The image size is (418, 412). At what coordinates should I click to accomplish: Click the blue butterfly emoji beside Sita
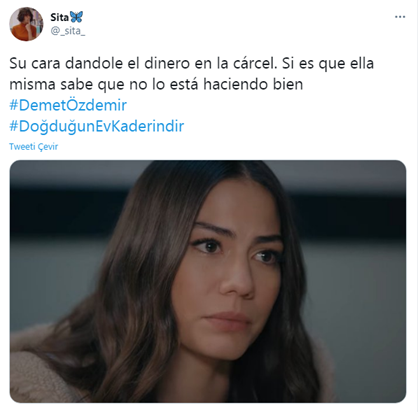(76, 17)
